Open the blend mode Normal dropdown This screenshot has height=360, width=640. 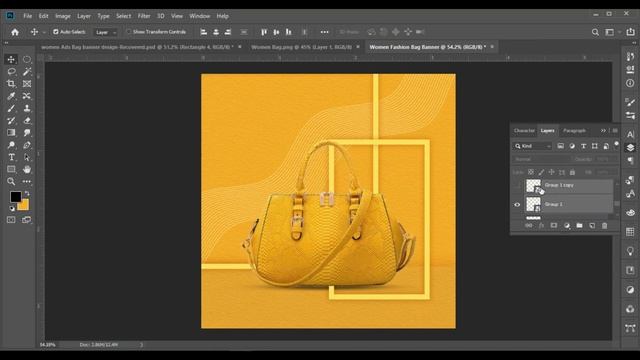(541, 159)
